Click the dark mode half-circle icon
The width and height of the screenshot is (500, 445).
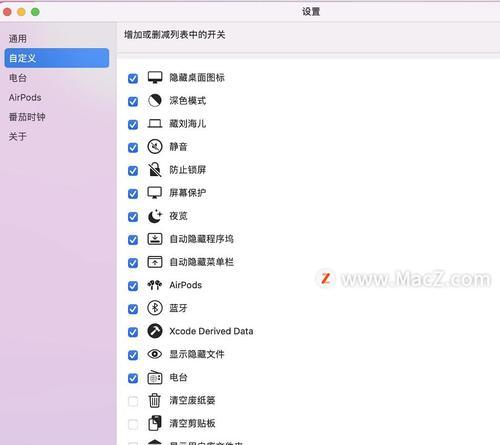[155, 101]
